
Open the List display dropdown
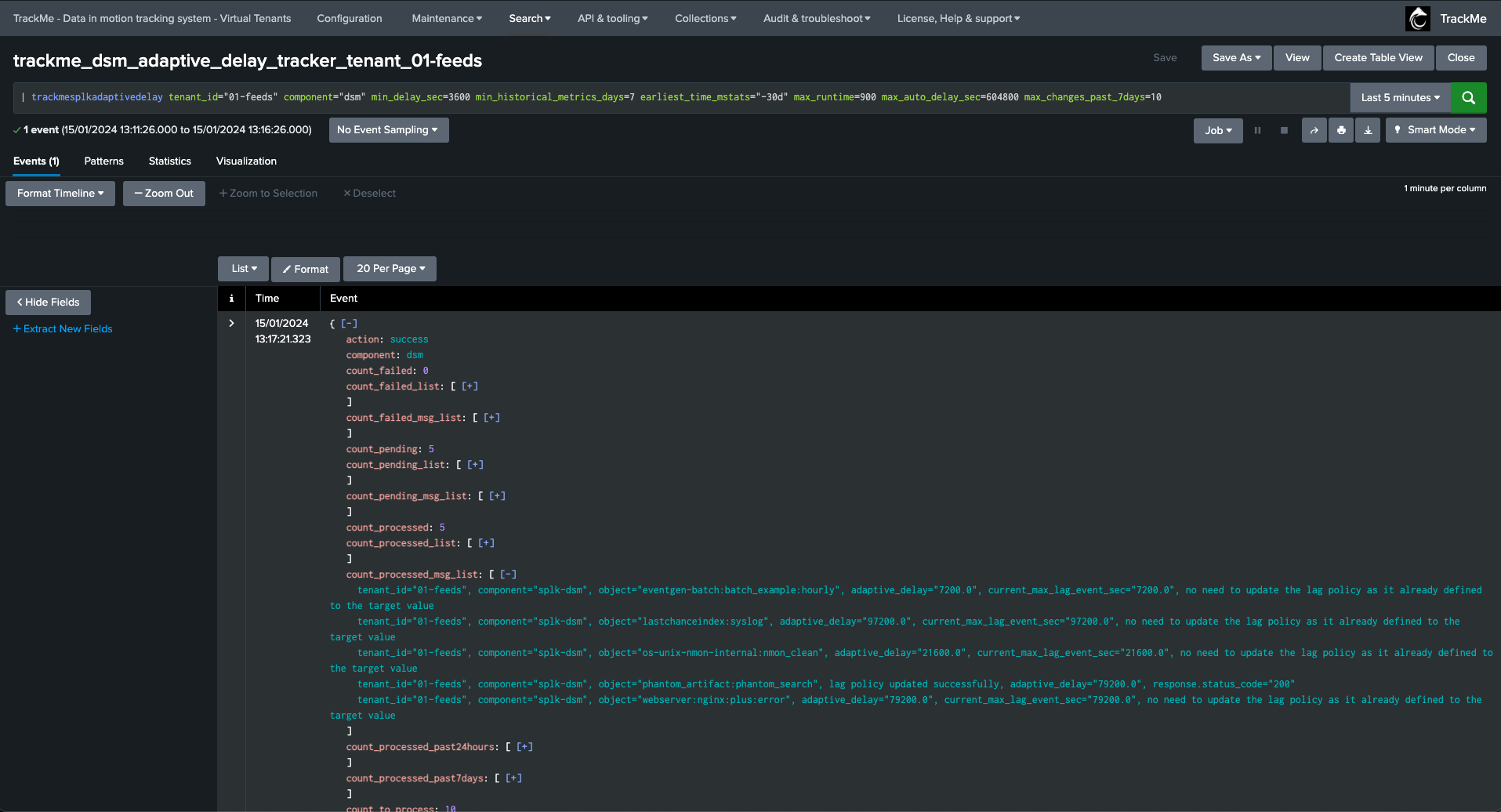[244, 269]
